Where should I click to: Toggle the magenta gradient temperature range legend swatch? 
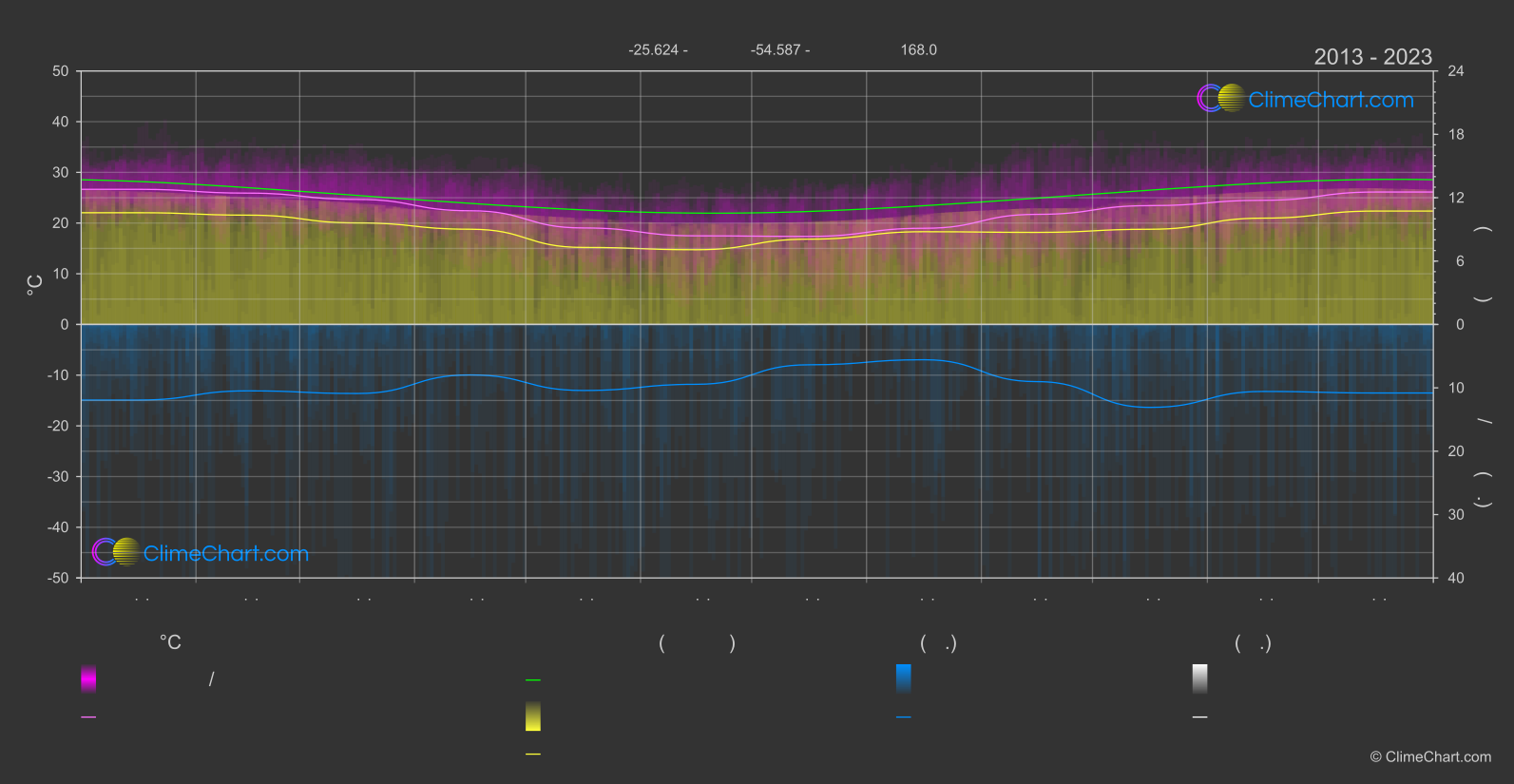[88, 679]
